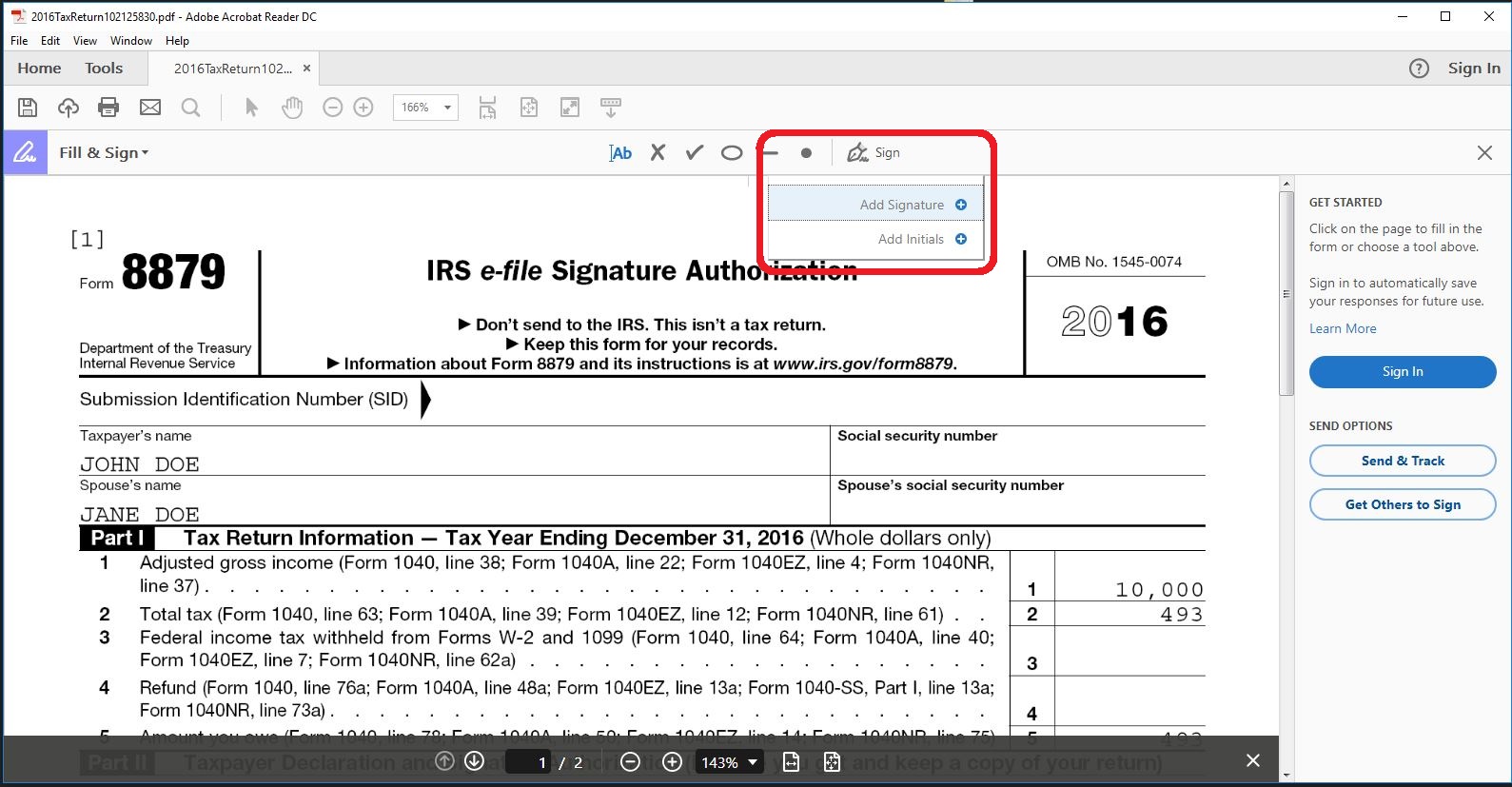
Task: Zoom in with the top toolbar plus icon
Action: click(x=363, y=108)
